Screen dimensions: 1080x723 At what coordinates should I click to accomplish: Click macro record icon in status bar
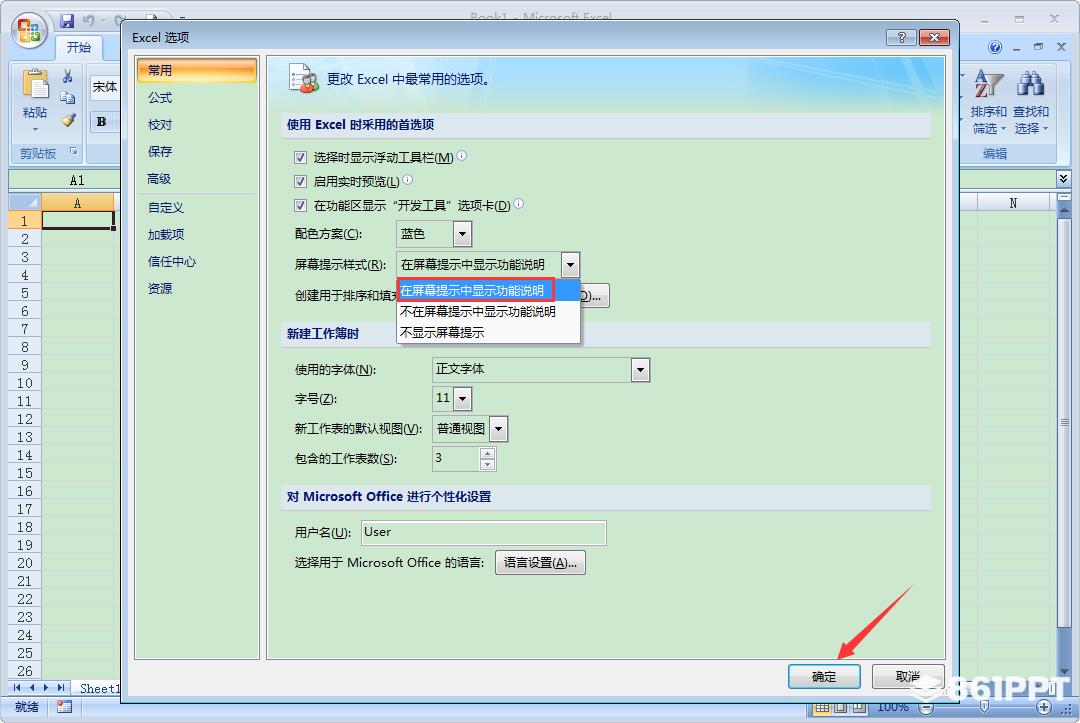pos(64,706)
